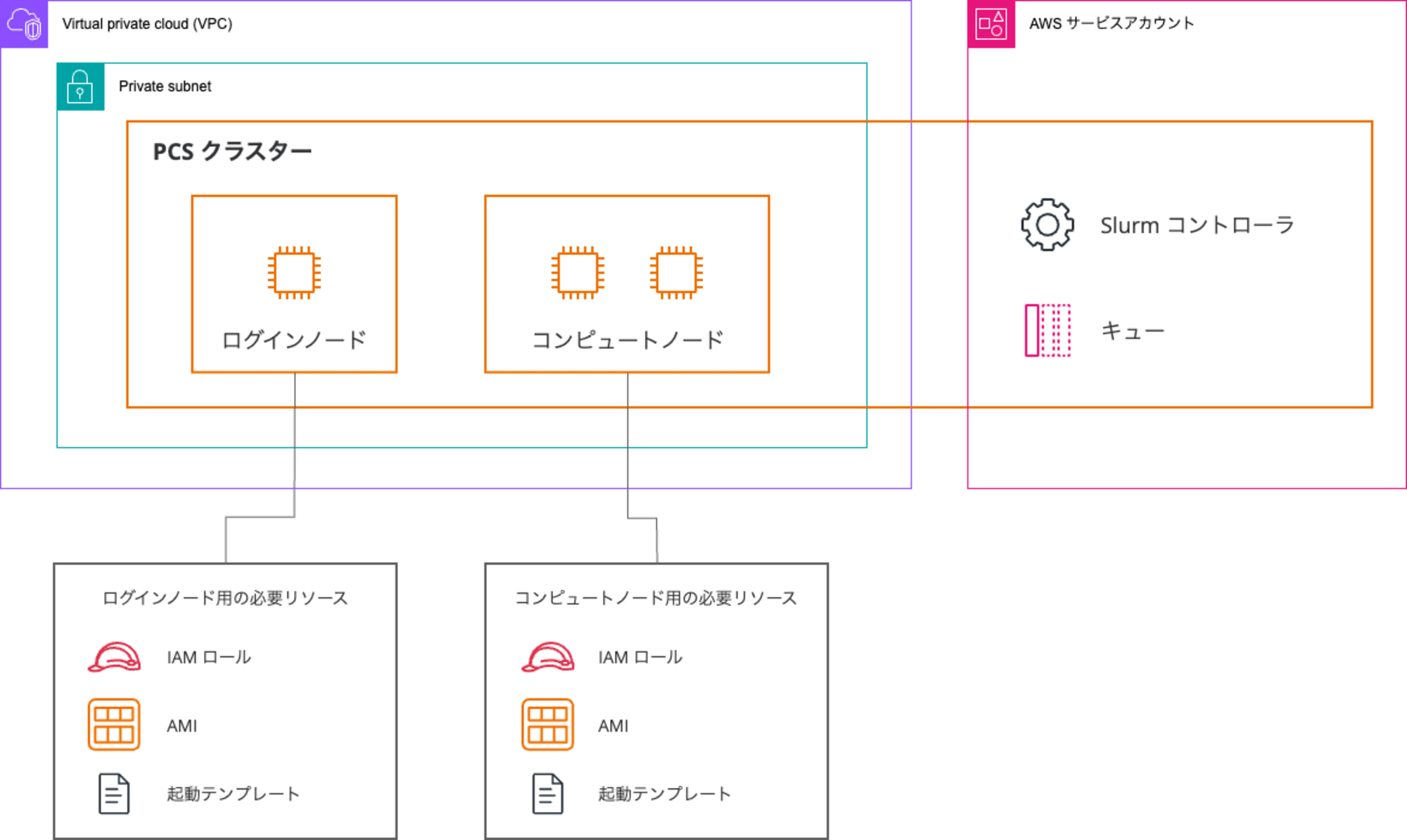Click the login node IAM role helmet icon

pos(114,657)
